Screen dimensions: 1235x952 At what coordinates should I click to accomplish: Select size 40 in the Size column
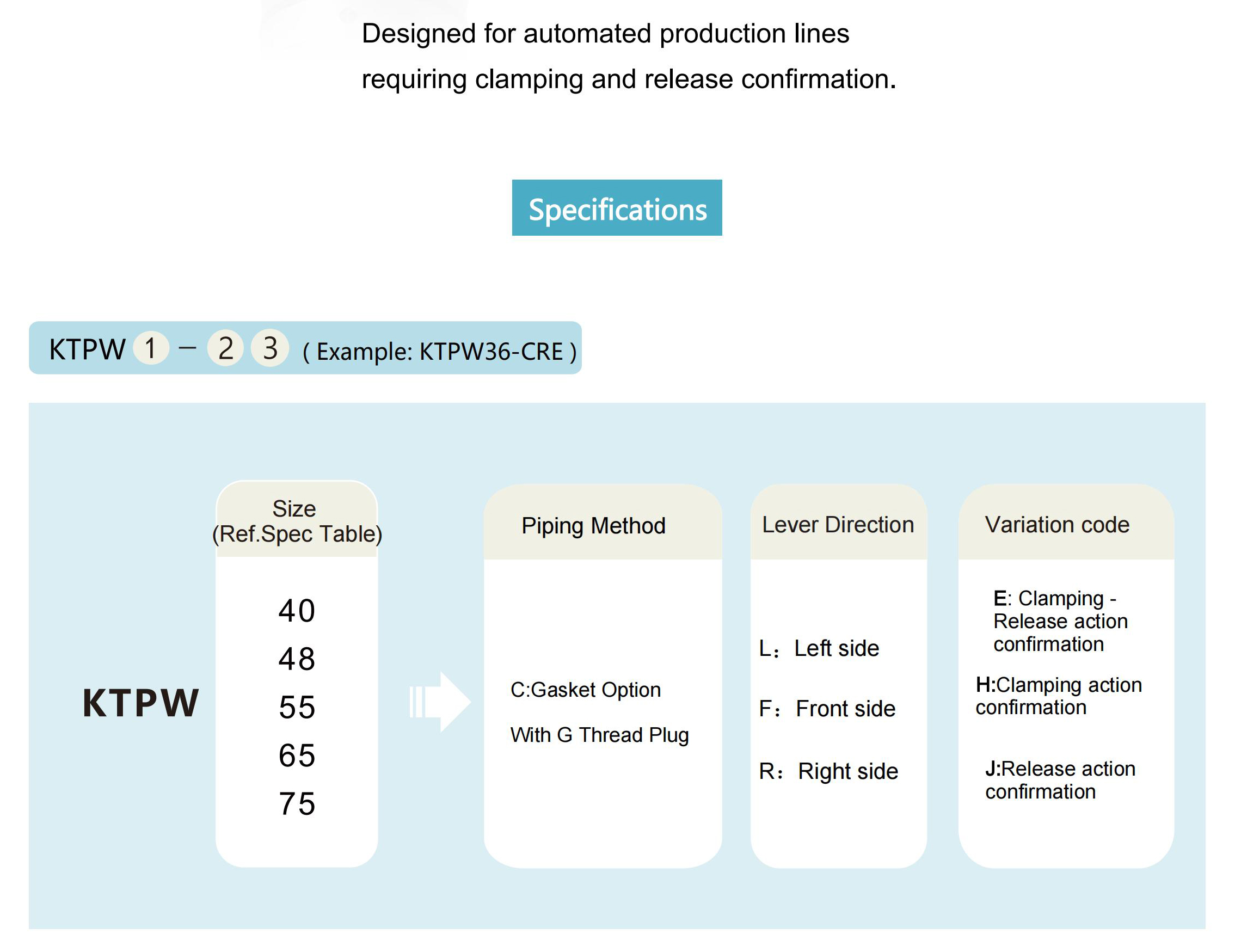tap(297, 611)
